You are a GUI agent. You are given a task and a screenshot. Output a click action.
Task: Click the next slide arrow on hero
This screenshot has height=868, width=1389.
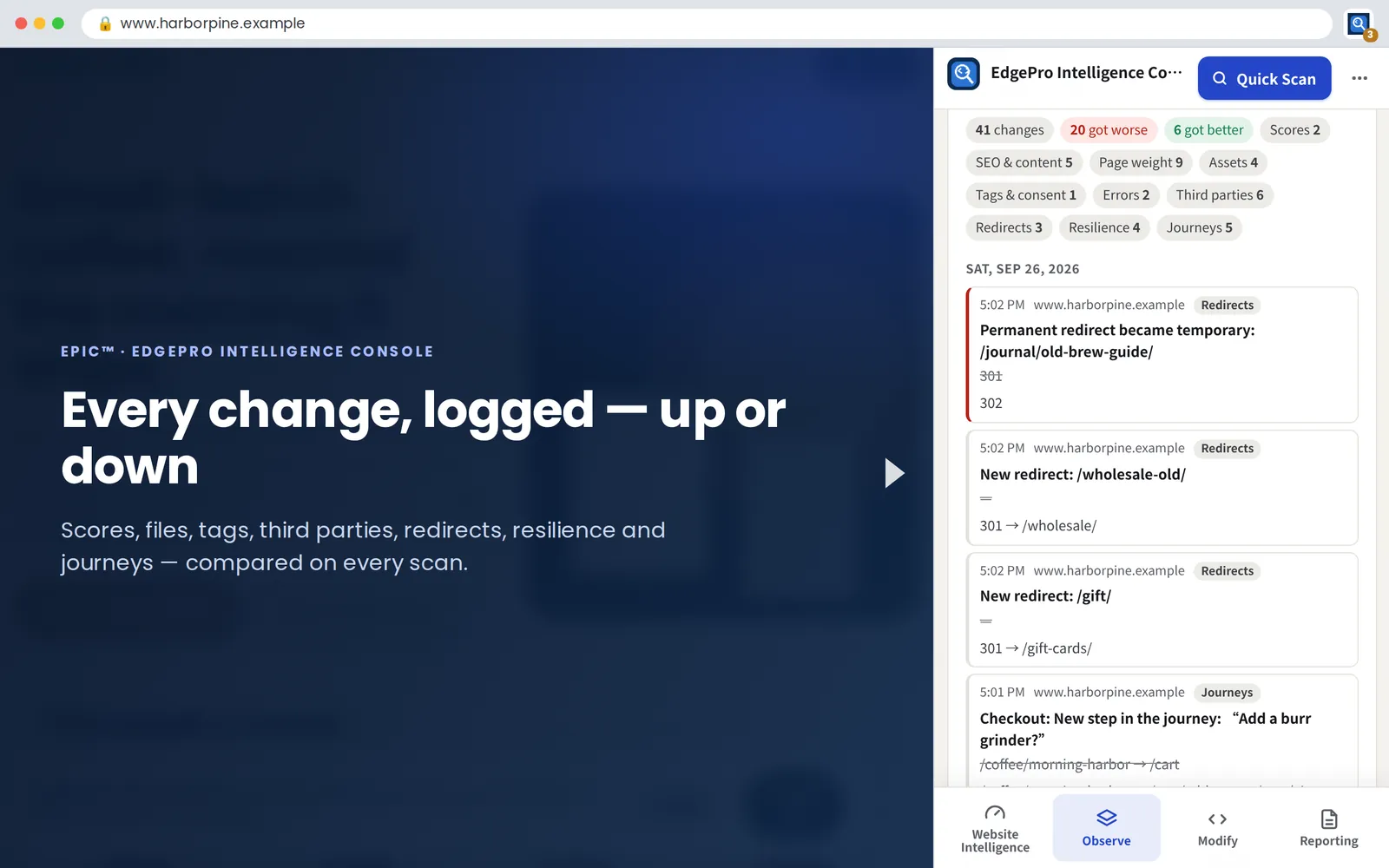coord(894,473)
